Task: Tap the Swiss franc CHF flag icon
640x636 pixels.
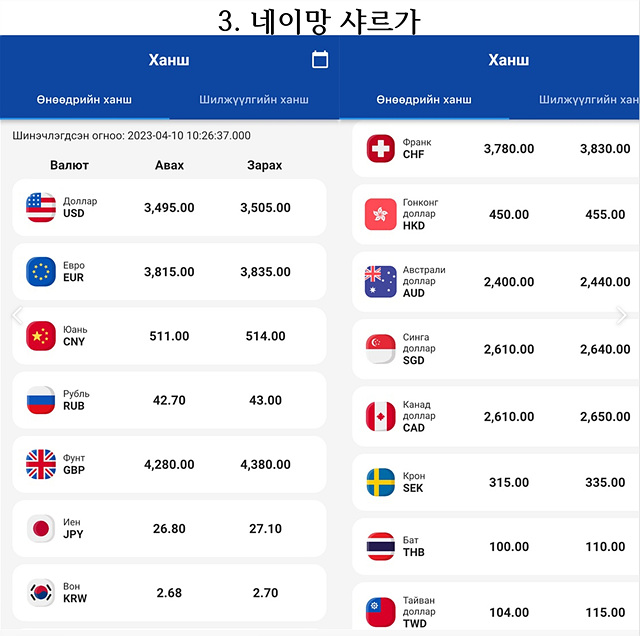Action: click(380, 149)
